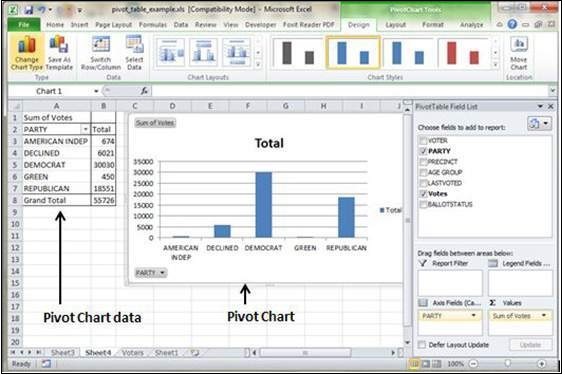Click the PARTY field button on chart
Image resolution: width=565 pixels, height=375 pixels.
tap(151, 273)
